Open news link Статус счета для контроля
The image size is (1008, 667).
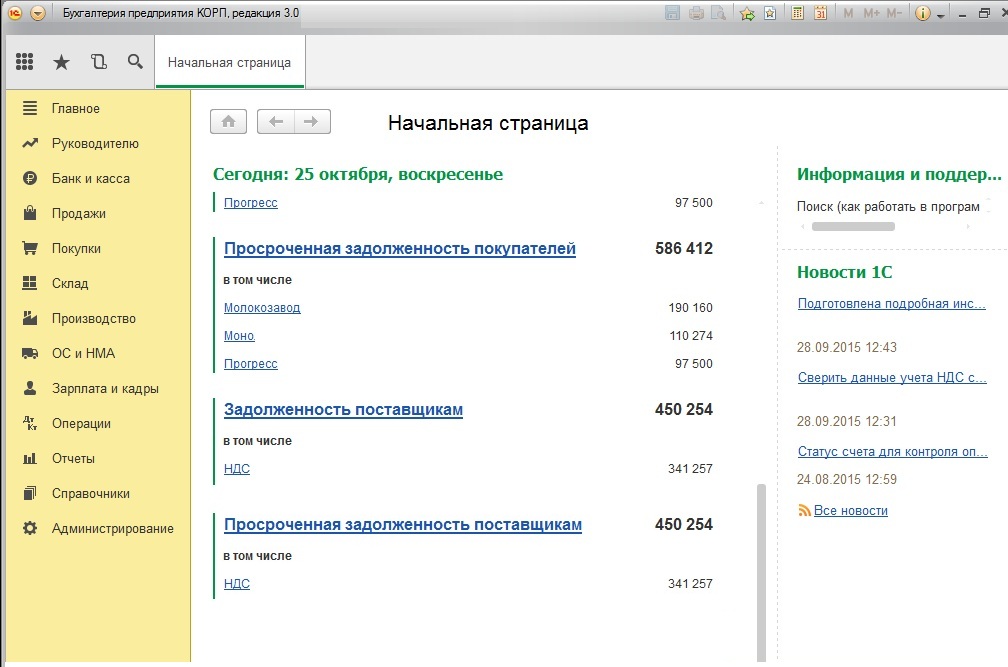tap(893, 452)
